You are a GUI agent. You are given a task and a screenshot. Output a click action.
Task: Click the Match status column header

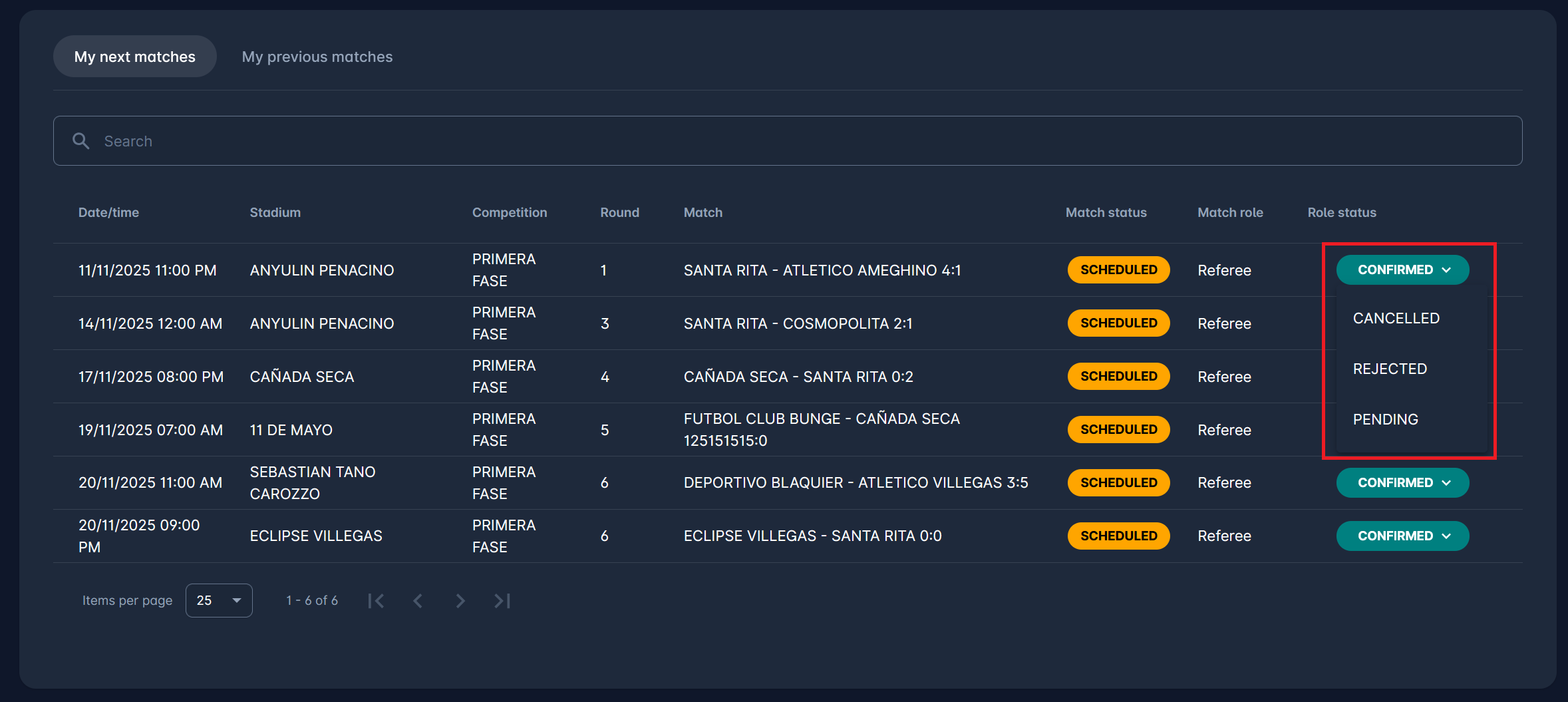[1106, 213]
